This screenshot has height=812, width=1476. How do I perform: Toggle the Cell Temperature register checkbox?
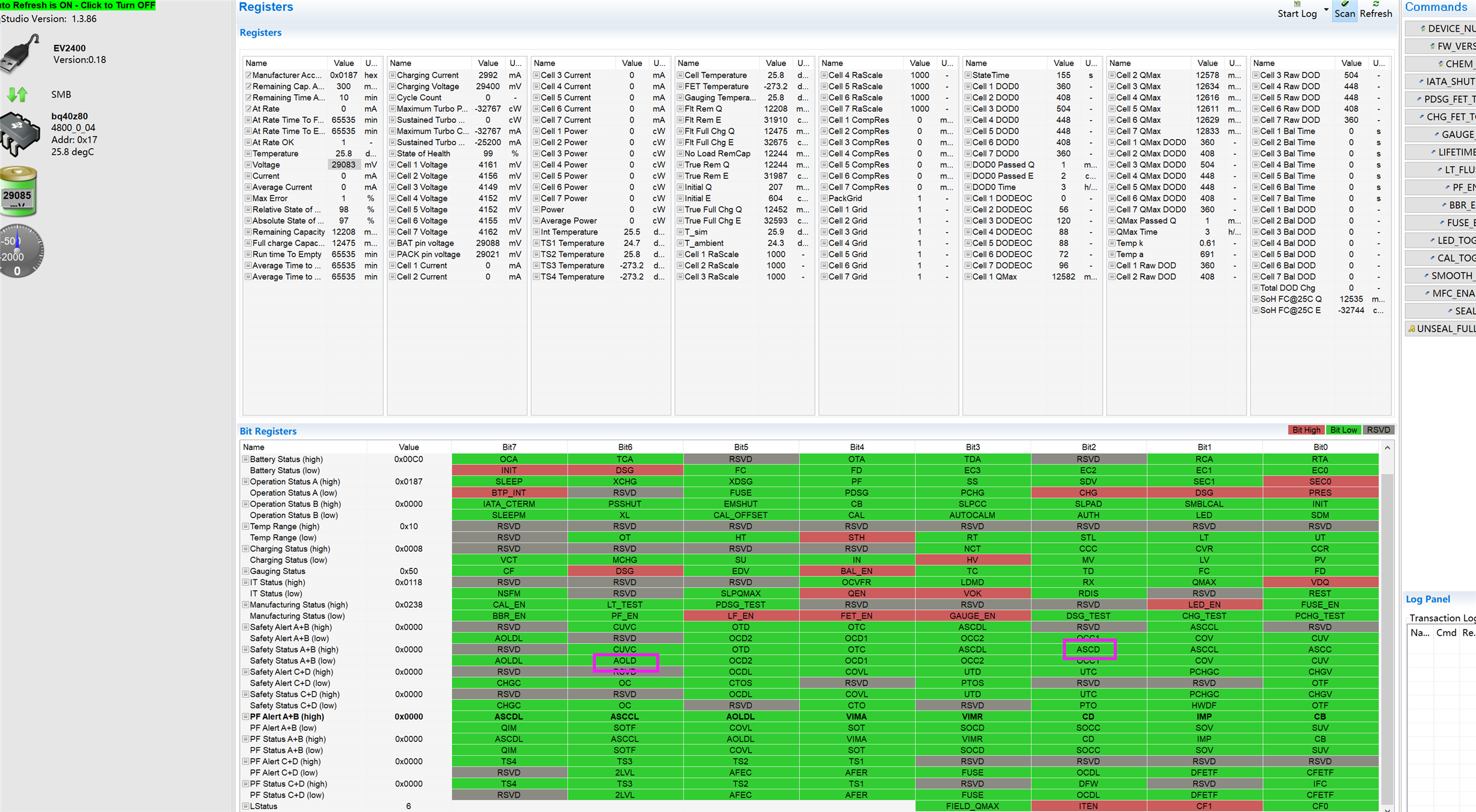pos(680,76)
